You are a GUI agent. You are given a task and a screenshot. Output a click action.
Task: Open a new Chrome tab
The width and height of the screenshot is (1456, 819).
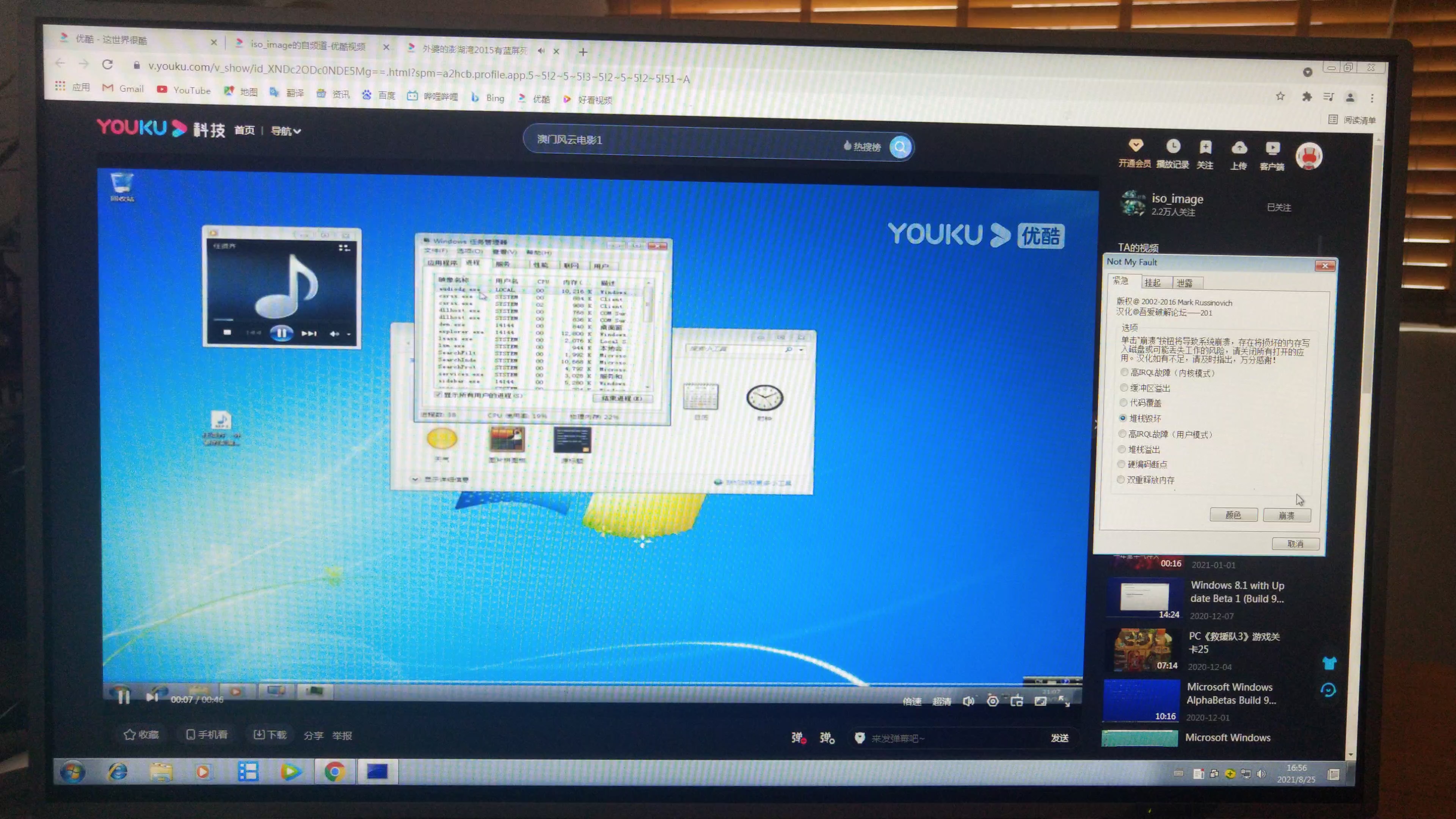pos(583,52)
